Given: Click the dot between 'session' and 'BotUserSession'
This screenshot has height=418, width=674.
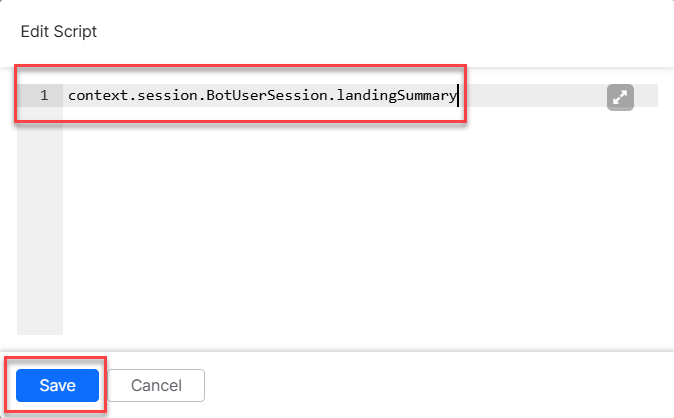Looking at the screenshot, I should [191, 97].
